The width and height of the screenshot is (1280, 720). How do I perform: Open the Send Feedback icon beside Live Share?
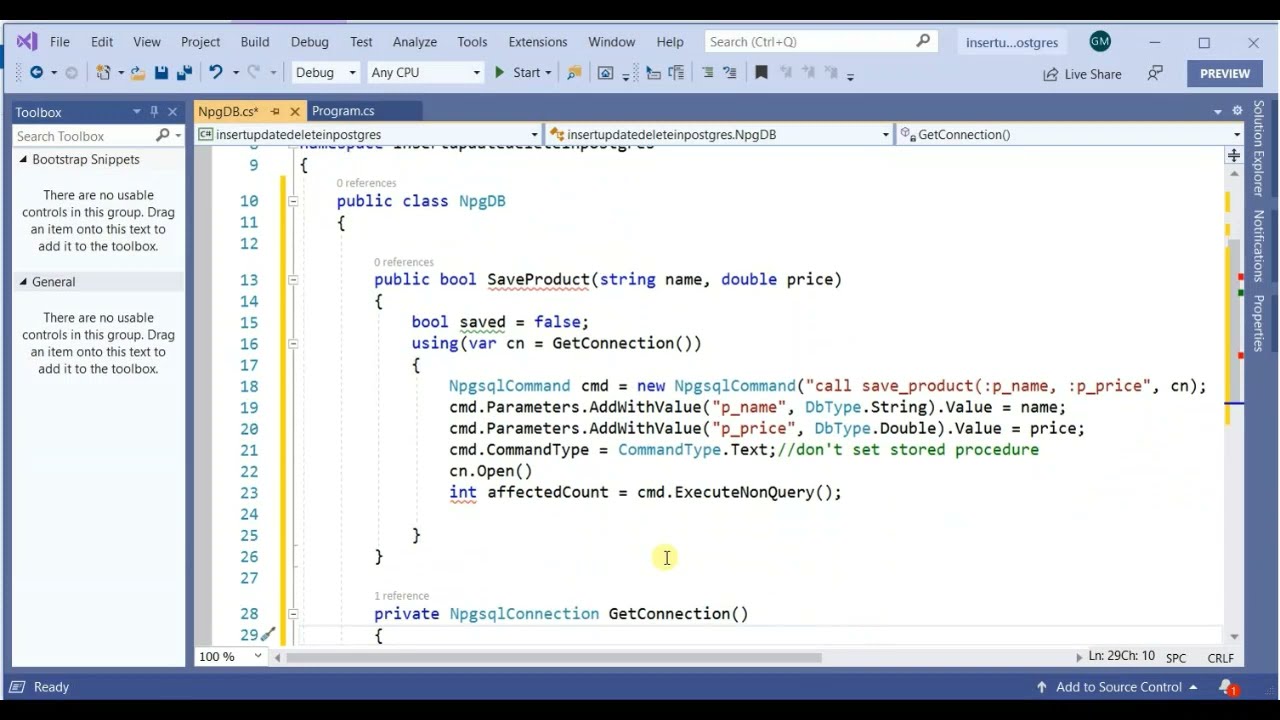point(1155,73)
